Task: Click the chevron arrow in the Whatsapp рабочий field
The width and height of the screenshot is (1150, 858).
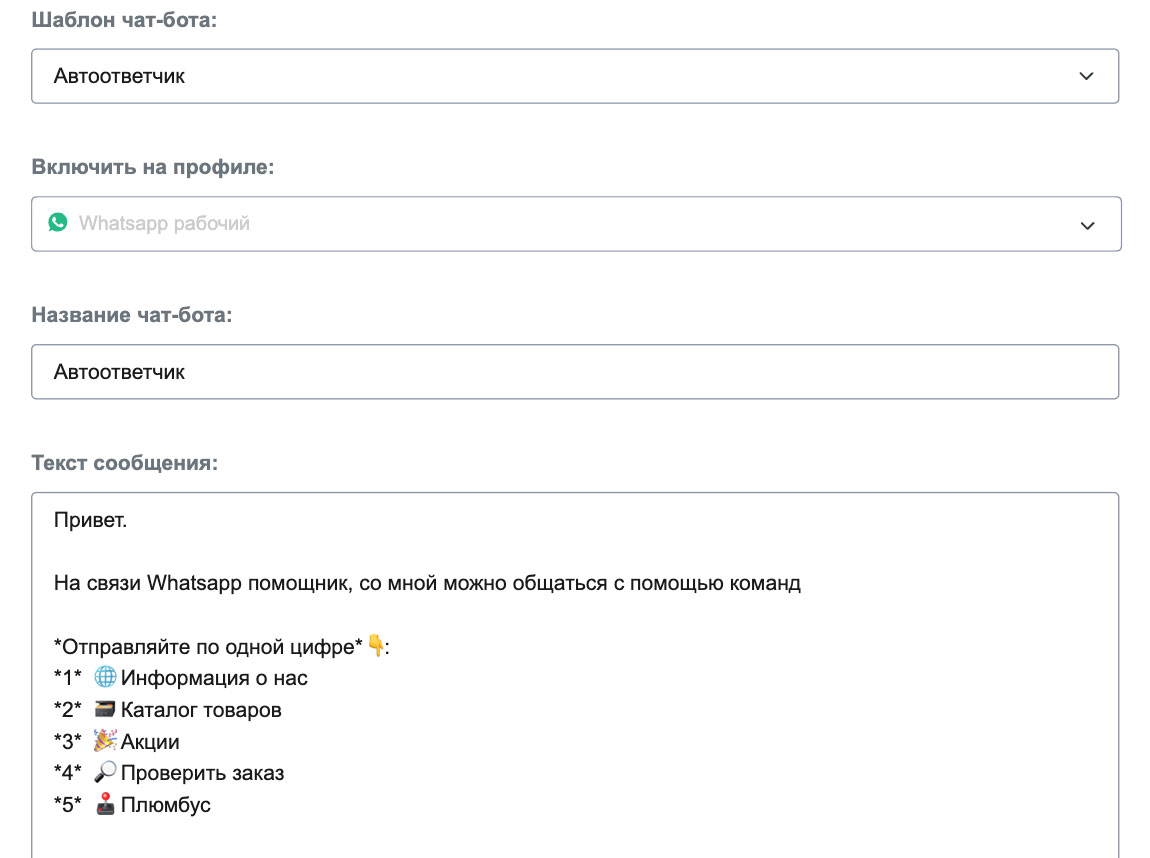Action: (x=1088, y=225)
